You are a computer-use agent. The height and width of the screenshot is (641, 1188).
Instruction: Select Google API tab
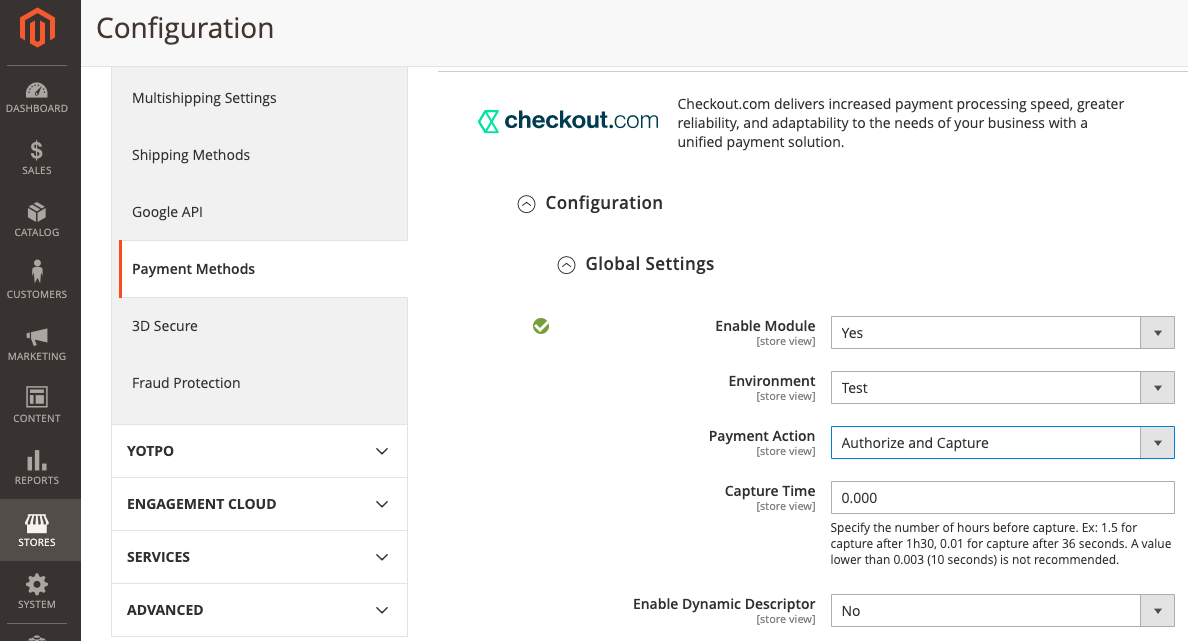point(259,212)
